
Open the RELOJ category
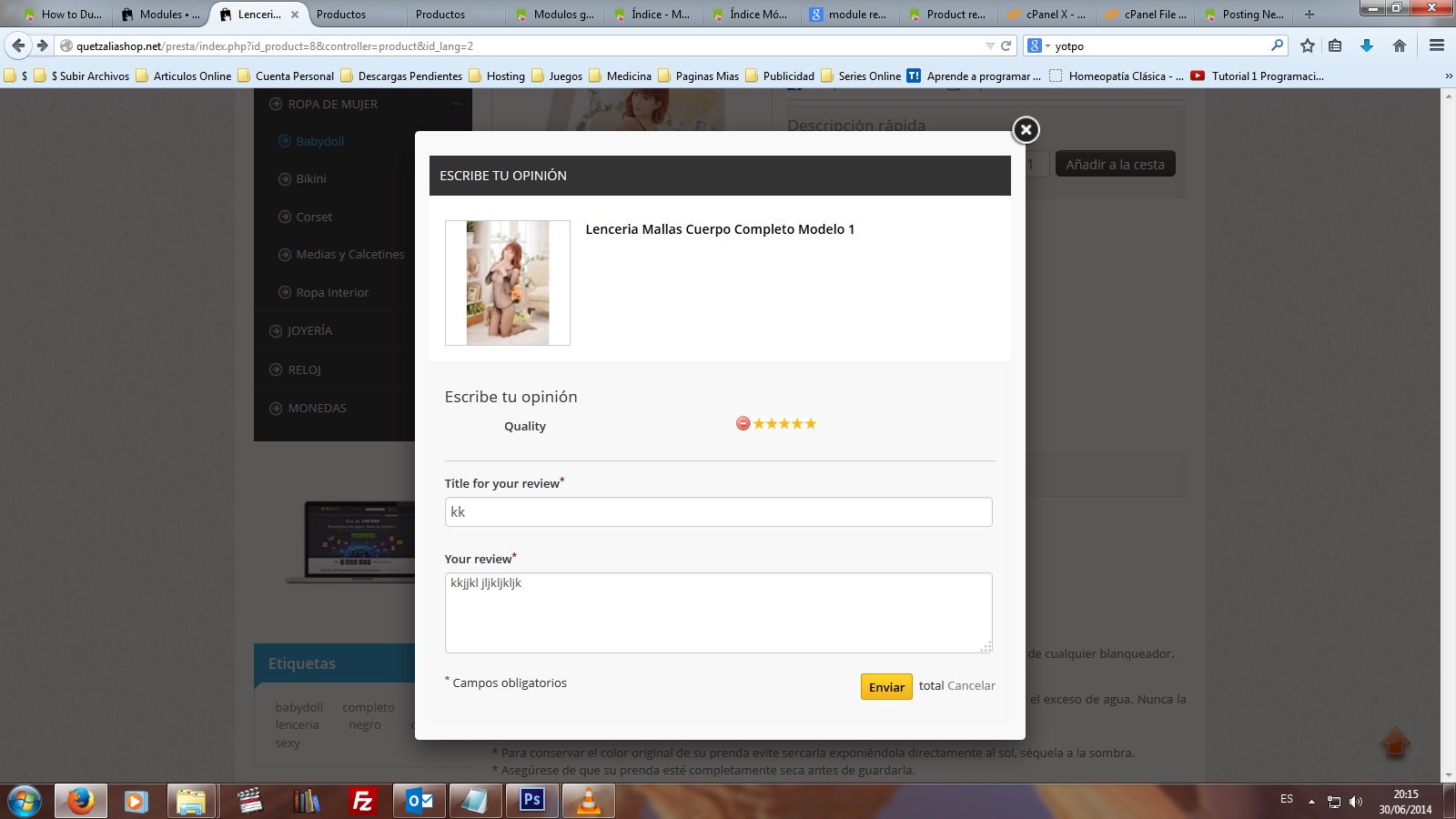[x=304, y=370]
